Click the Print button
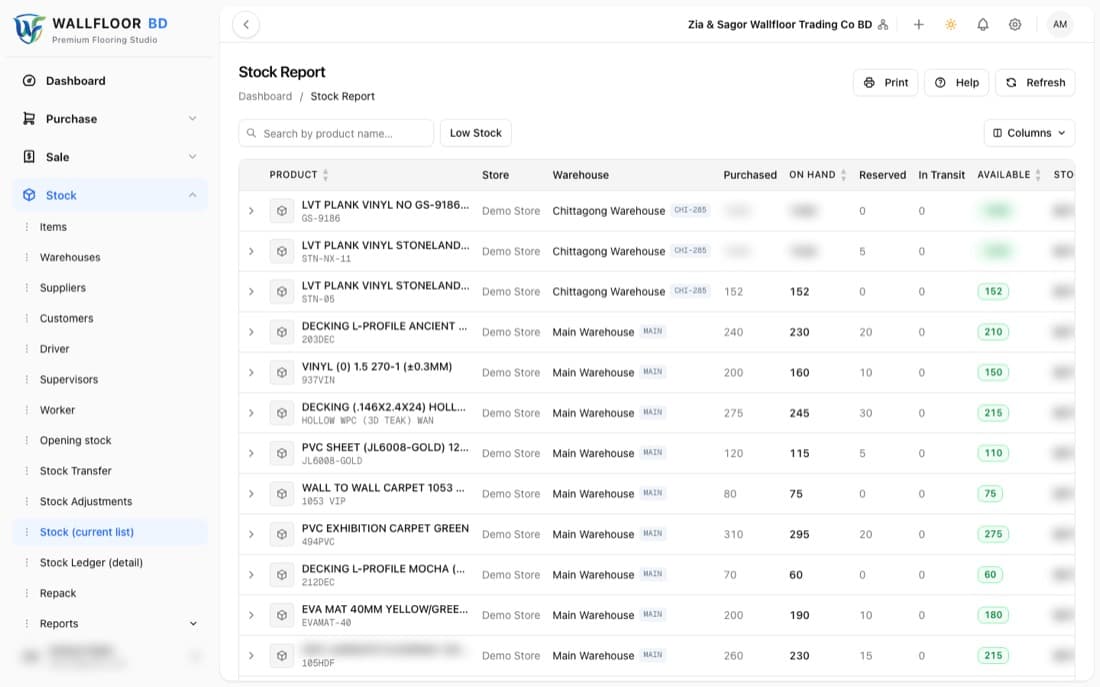 885,83
